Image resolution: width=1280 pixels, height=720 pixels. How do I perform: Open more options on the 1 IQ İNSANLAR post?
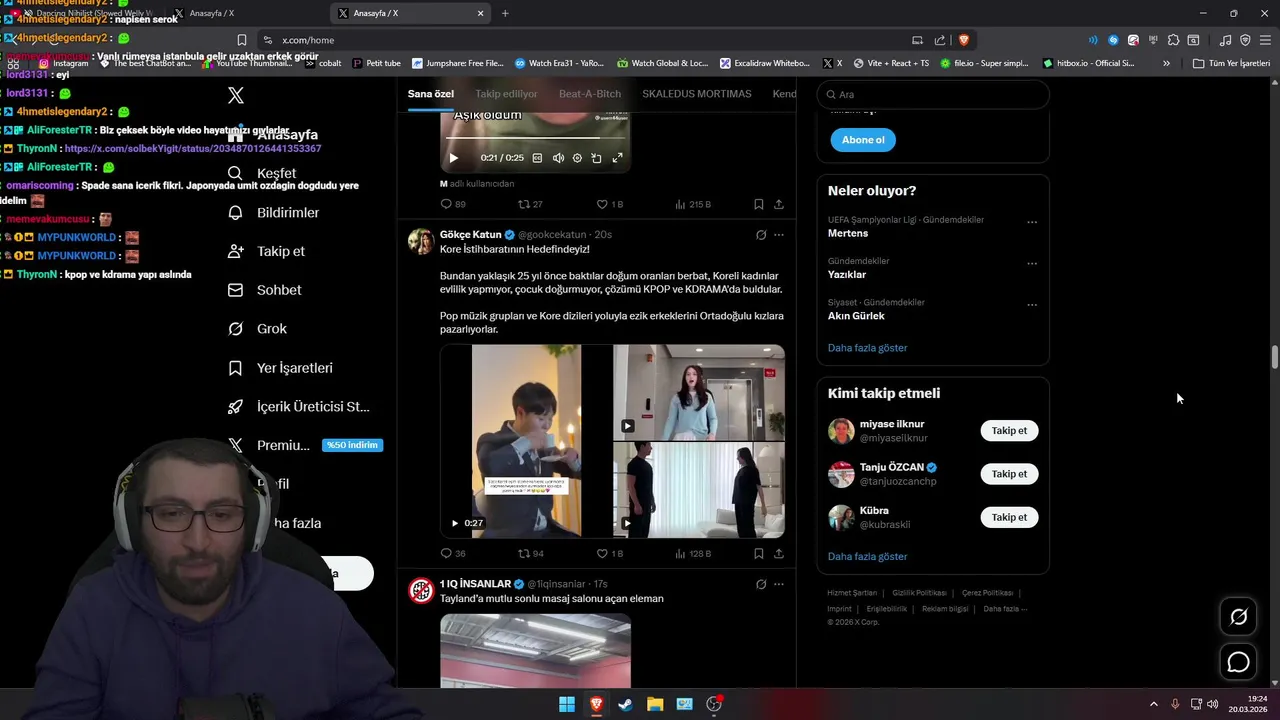(x=779, y=584)
